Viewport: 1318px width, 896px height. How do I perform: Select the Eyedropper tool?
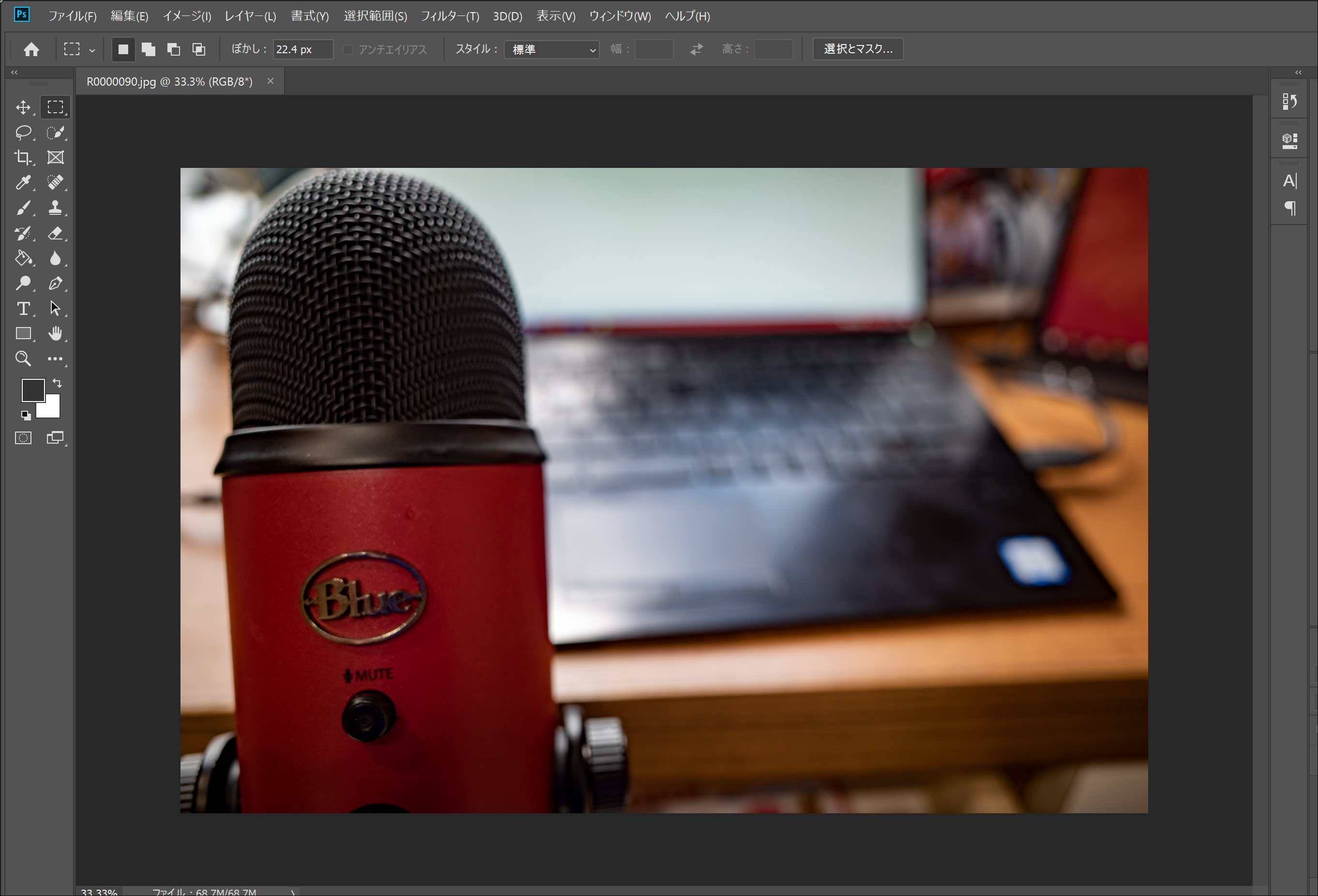coord(23,182)
